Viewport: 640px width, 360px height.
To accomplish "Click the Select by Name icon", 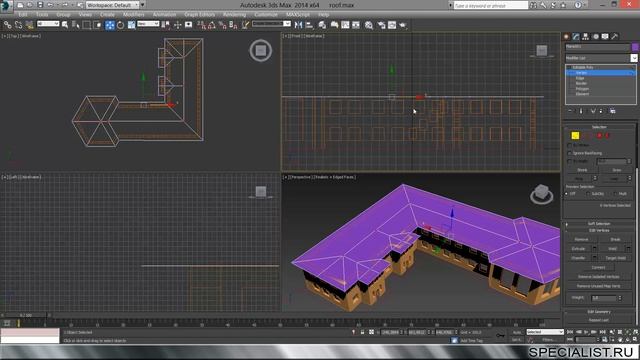I will point(76,25).
